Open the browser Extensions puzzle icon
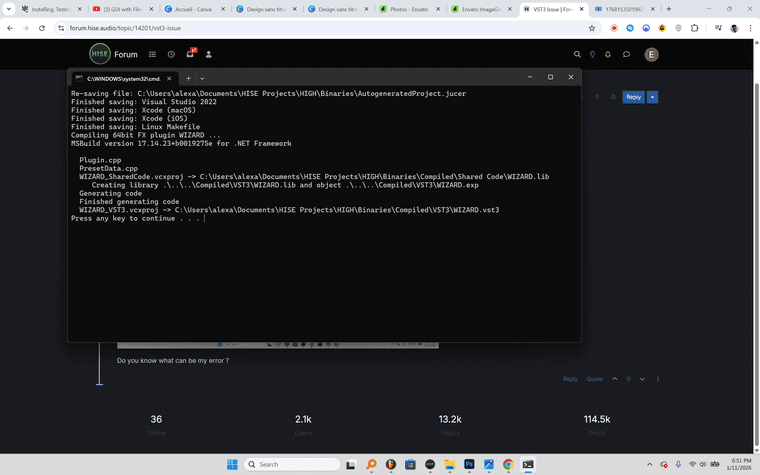760x475 pixels. (694, 28)
